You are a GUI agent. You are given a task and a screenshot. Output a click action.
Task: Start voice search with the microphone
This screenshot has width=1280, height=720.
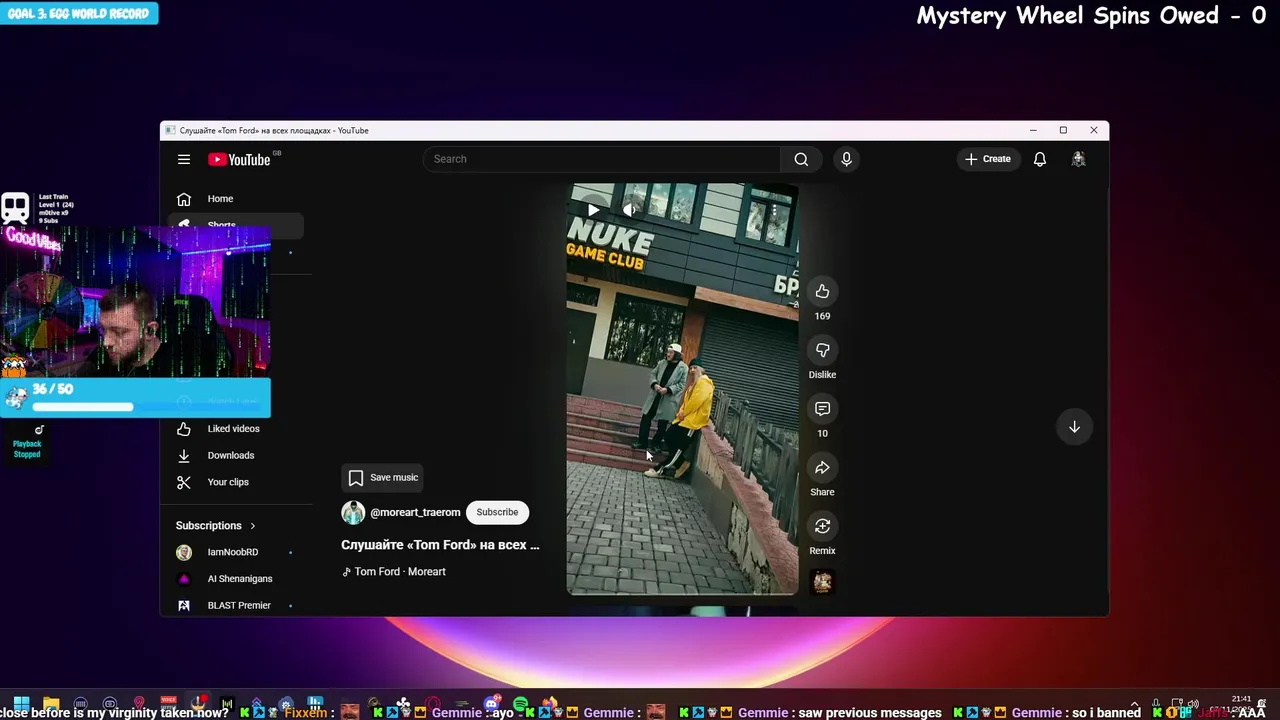[x=846, y=159]
